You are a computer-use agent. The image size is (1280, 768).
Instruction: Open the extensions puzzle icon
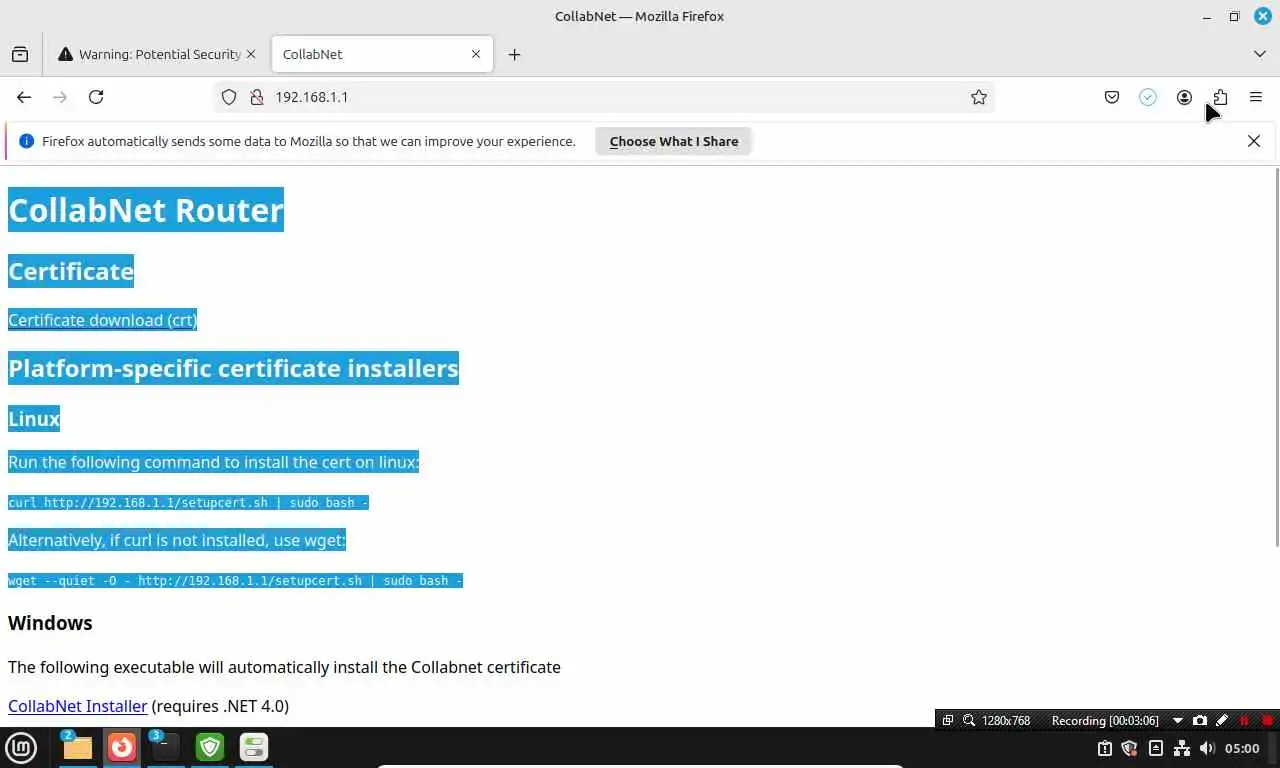(x=1220, y=97)
